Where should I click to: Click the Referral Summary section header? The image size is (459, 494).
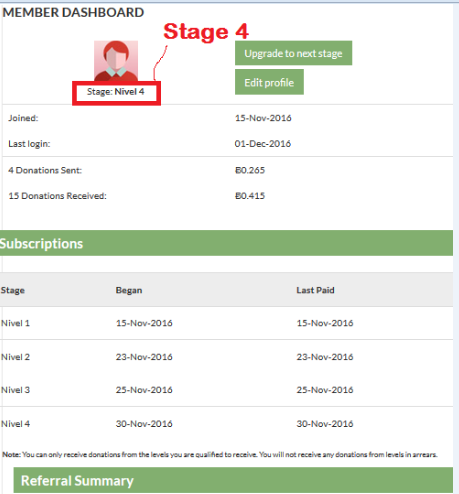[233, 480]
